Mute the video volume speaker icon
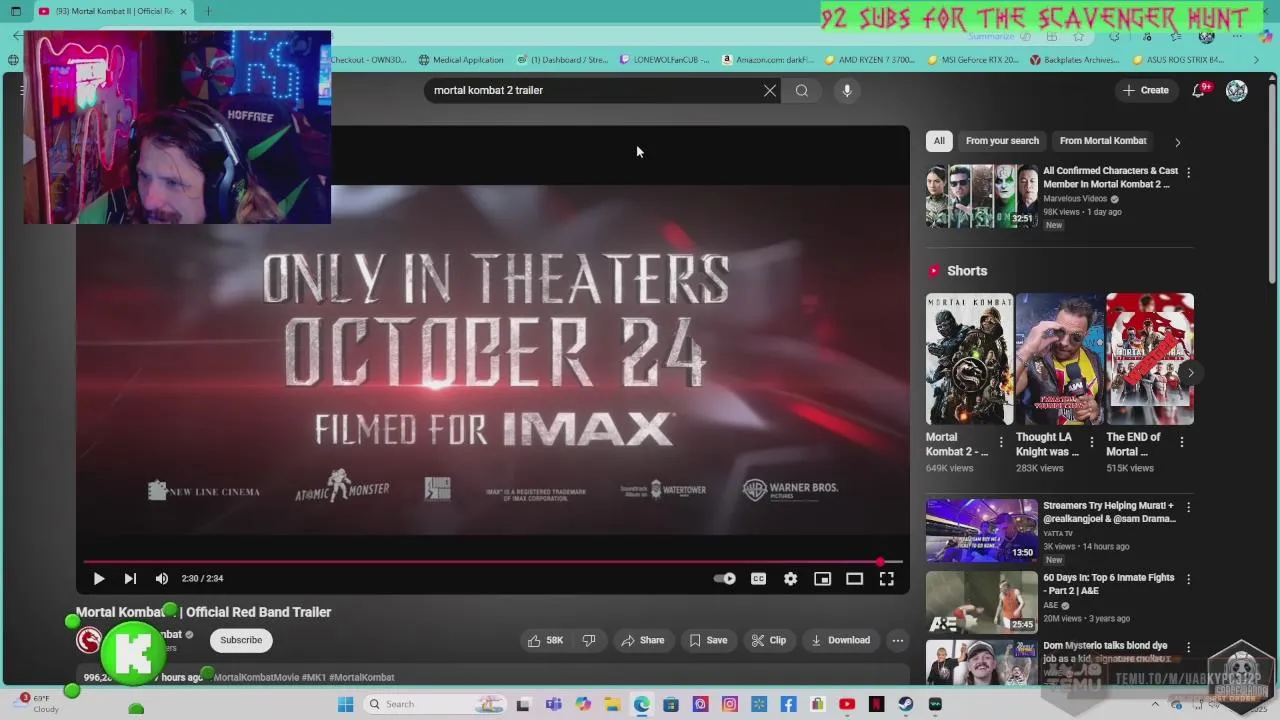Viewport: 1280px width, 720px height. 162,578
